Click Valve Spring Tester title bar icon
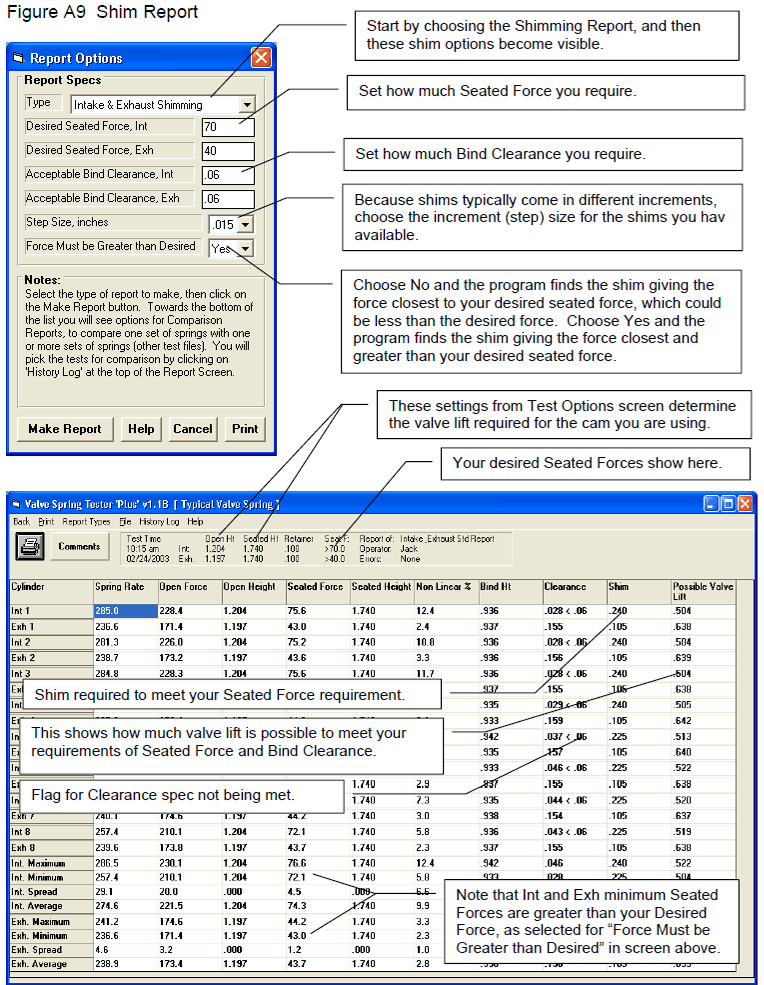Screen dimensions: 764x985 pyautogui.click(x=16, y=504)
